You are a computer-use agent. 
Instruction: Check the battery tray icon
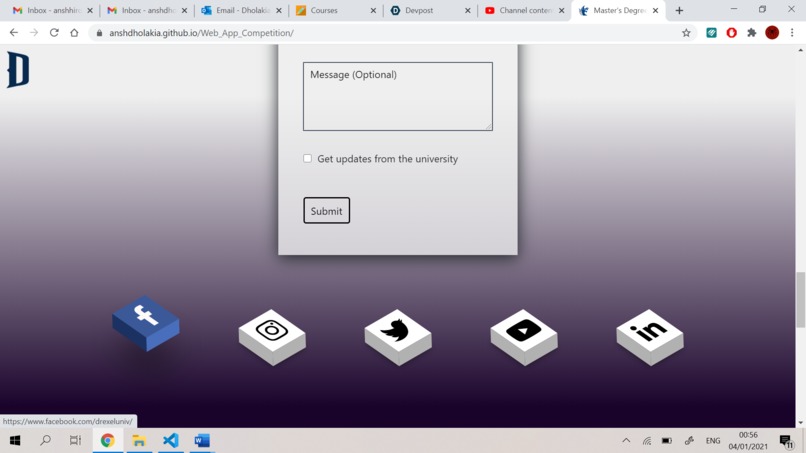[x=667, y=441]
